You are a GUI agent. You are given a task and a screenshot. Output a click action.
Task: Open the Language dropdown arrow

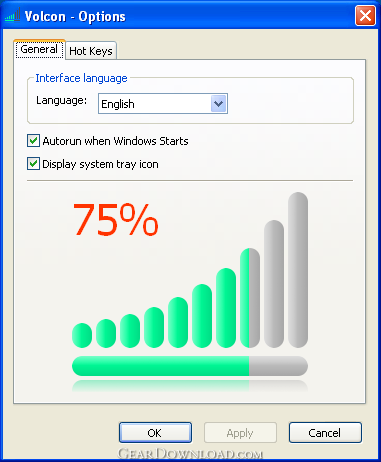click(x=219, y=104)
